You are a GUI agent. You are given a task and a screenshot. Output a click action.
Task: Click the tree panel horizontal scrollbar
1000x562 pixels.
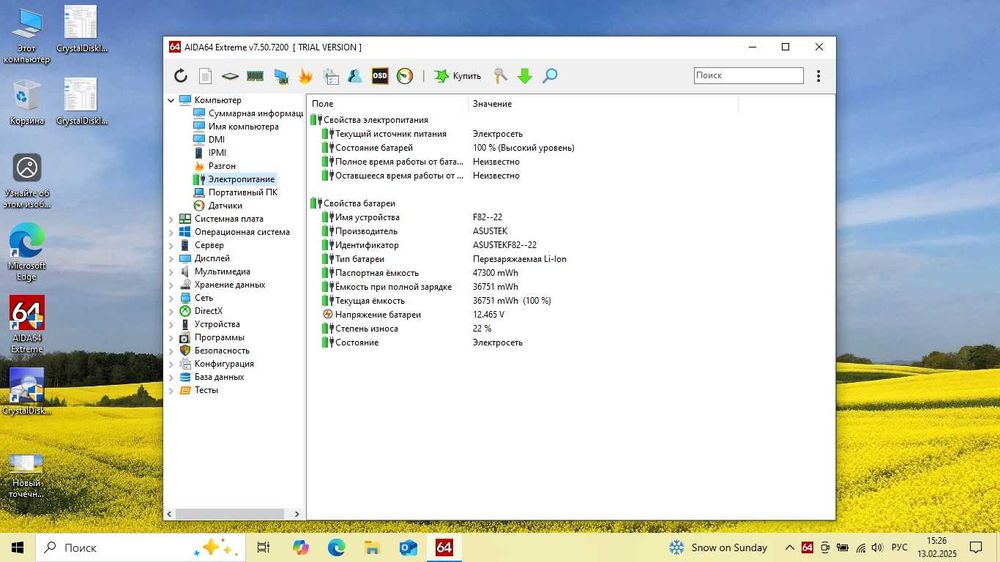[229, 514]
